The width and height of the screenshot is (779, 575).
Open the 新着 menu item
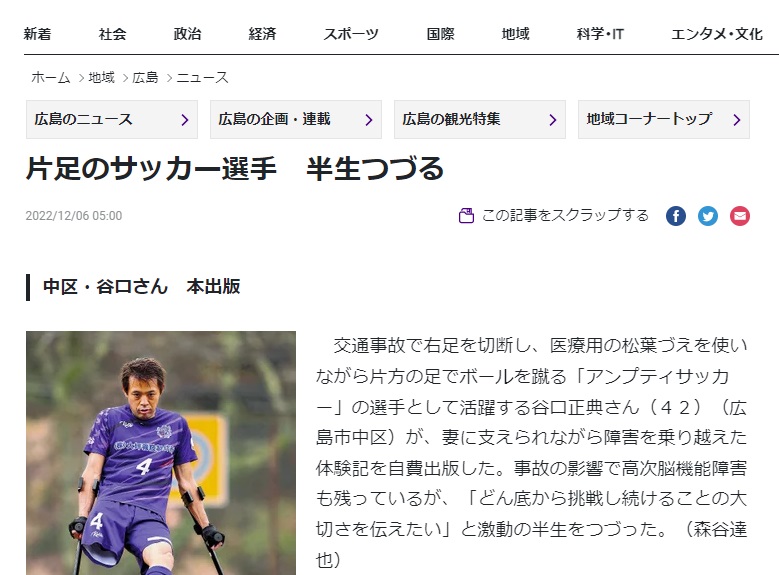(37, 34)
